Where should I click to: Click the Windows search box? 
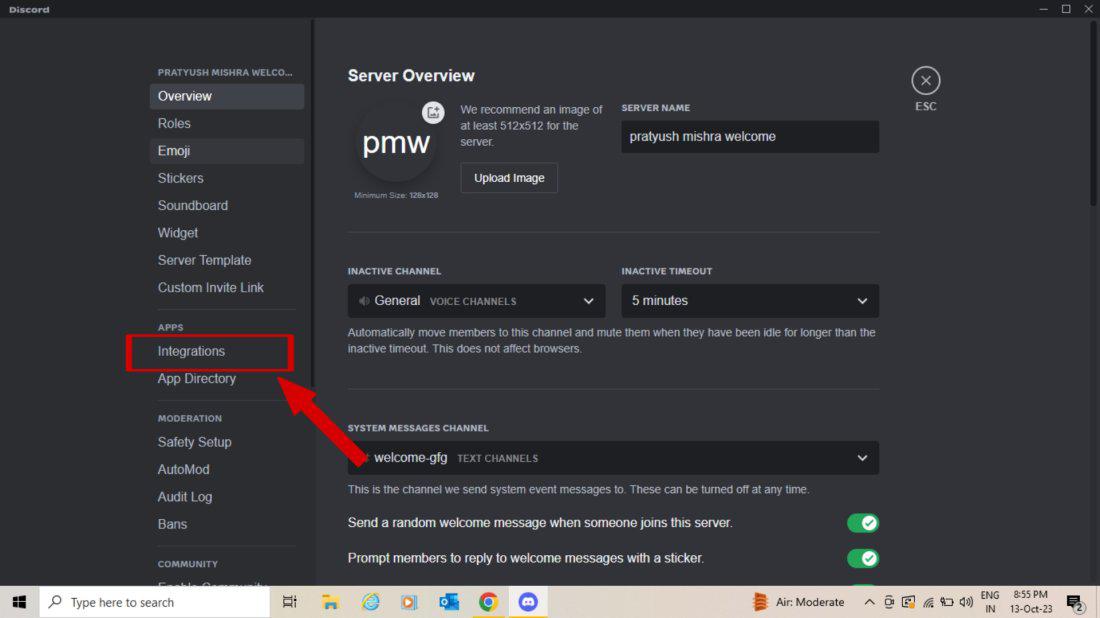[x=154, y=602]
